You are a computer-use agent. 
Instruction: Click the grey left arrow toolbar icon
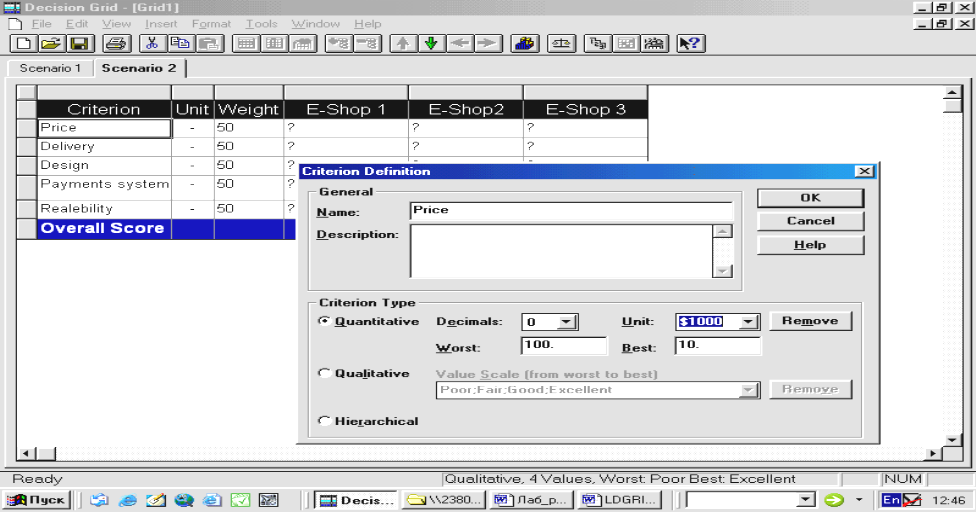460,44
